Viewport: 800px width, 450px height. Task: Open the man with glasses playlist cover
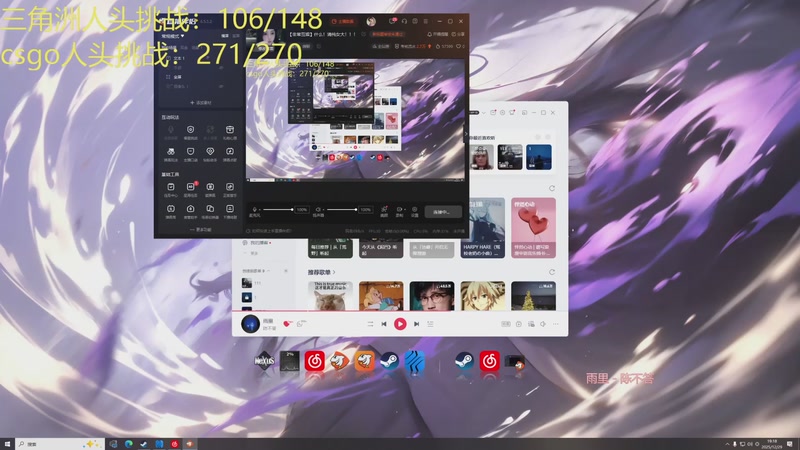tap(432, 296)
